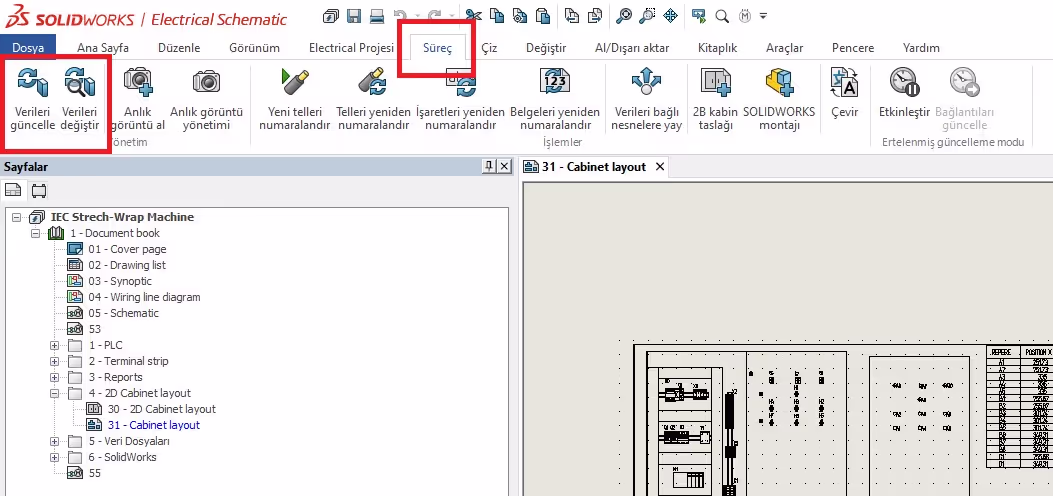Image resolution: width=1053 pixels, height=496 pixels.
Task: Click Telleri yeniden numaralandır
Action: (x=373, y=83)
